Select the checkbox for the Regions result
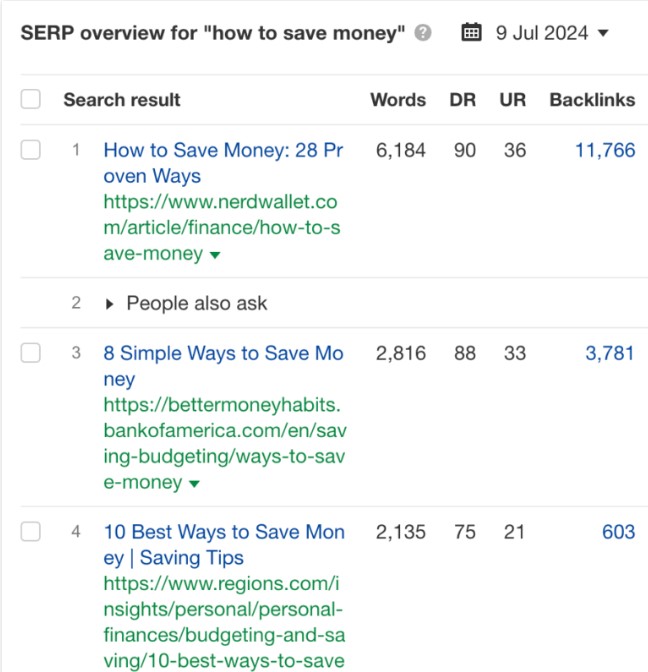Screen dimensions: 648x672 (31, 532)
